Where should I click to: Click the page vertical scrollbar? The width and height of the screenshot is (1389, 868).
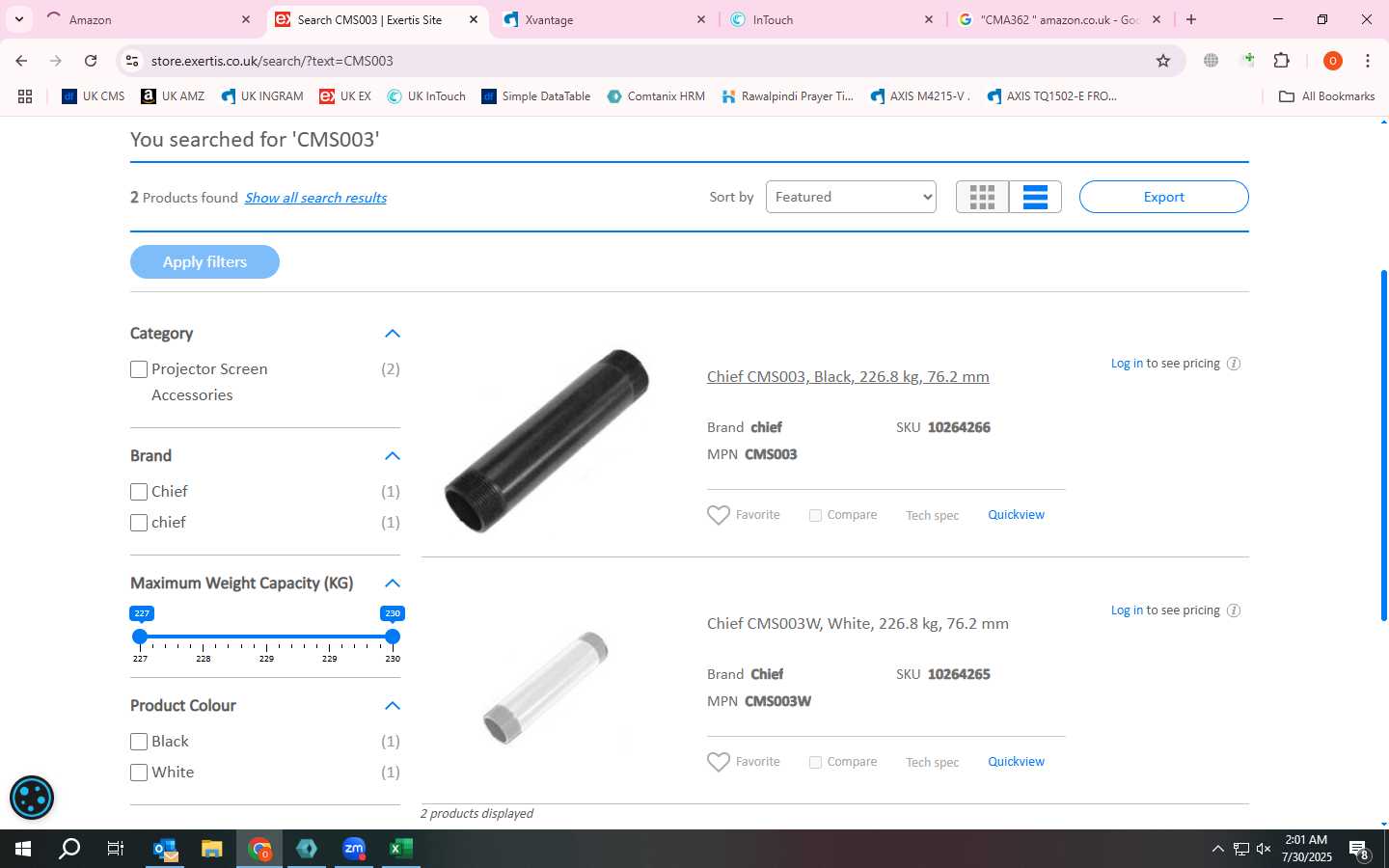1383,444
